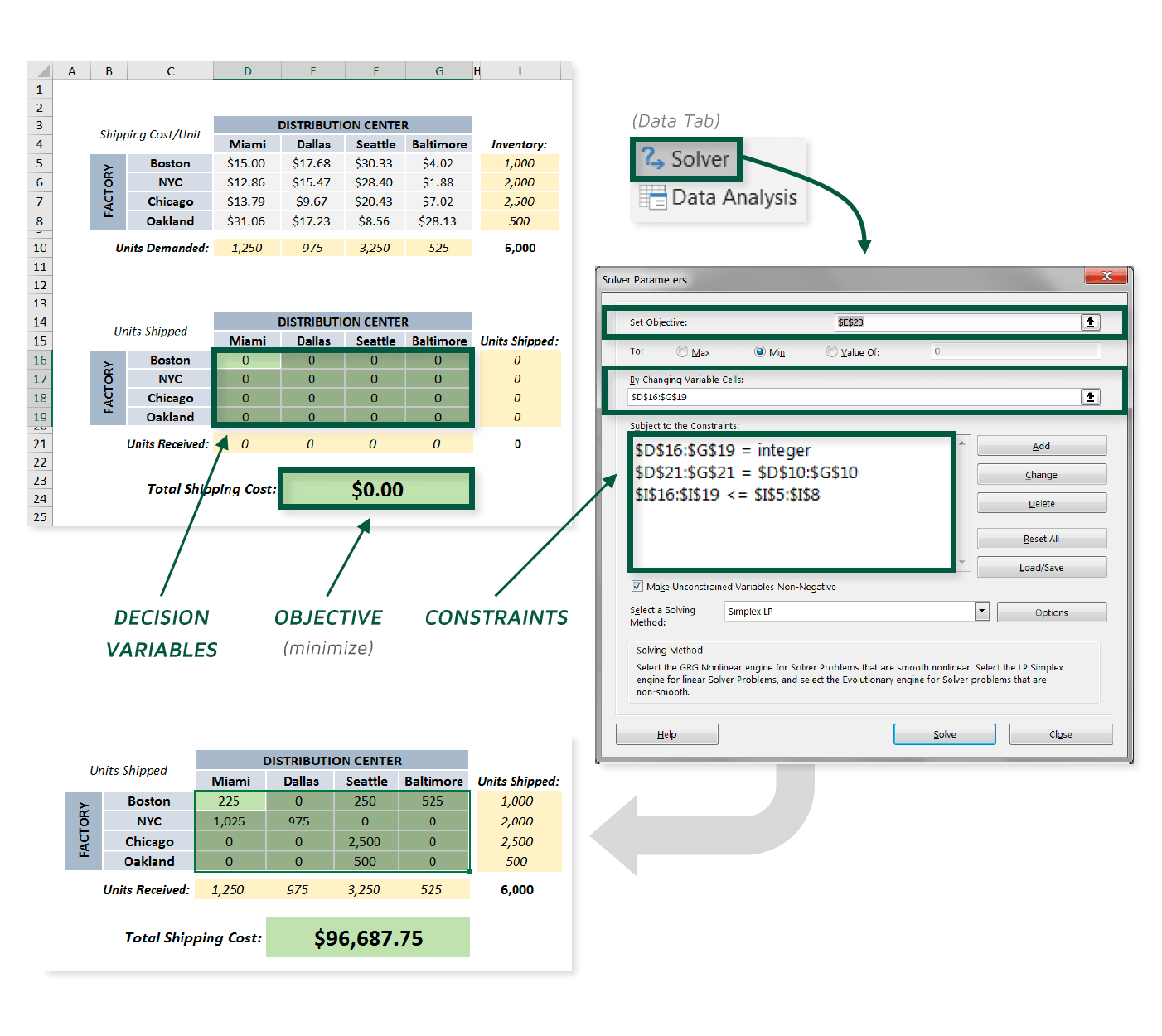Click the $31.06 Oakland to Miami cost

(247, 221)
